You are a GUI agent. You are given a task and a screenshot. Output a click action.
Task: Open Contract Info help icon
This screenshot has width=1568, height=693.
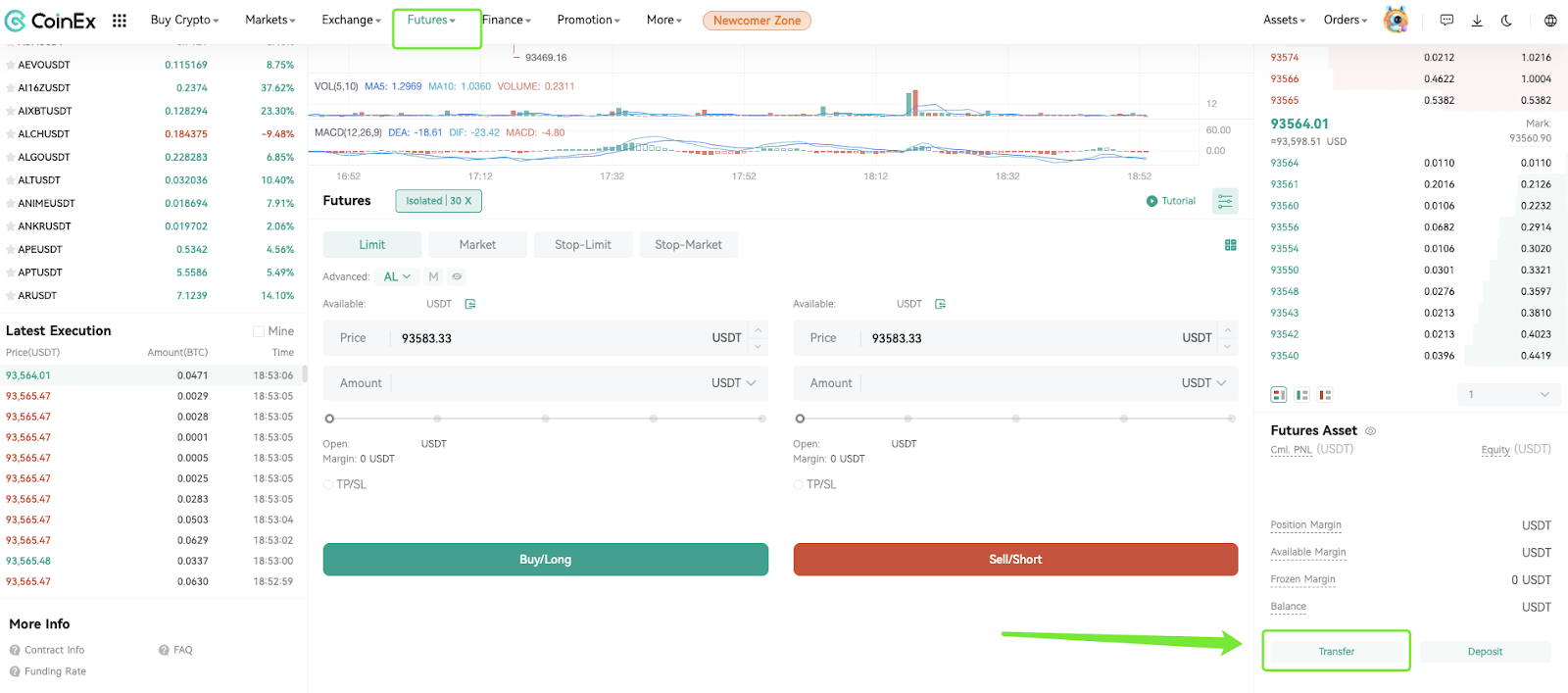[x=15, y=650]
